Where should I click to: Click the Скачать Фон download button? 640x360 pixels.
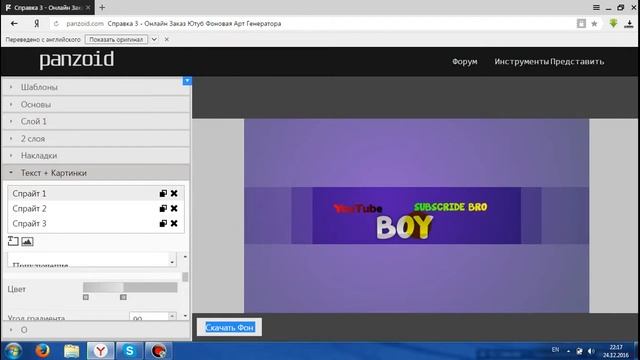[x=229, y=327]
